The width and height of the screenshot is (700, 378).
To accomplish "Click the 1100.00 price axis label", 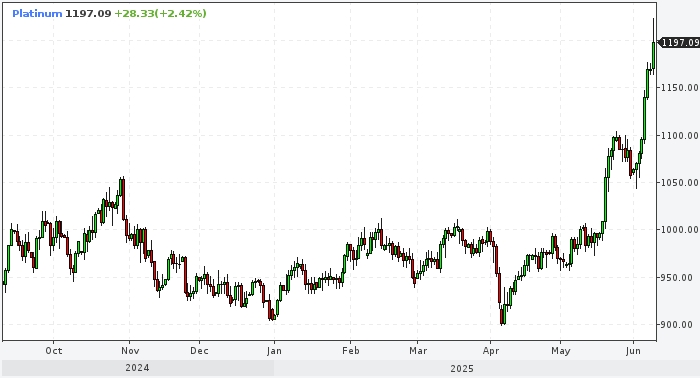I will [x=680, y=135].
